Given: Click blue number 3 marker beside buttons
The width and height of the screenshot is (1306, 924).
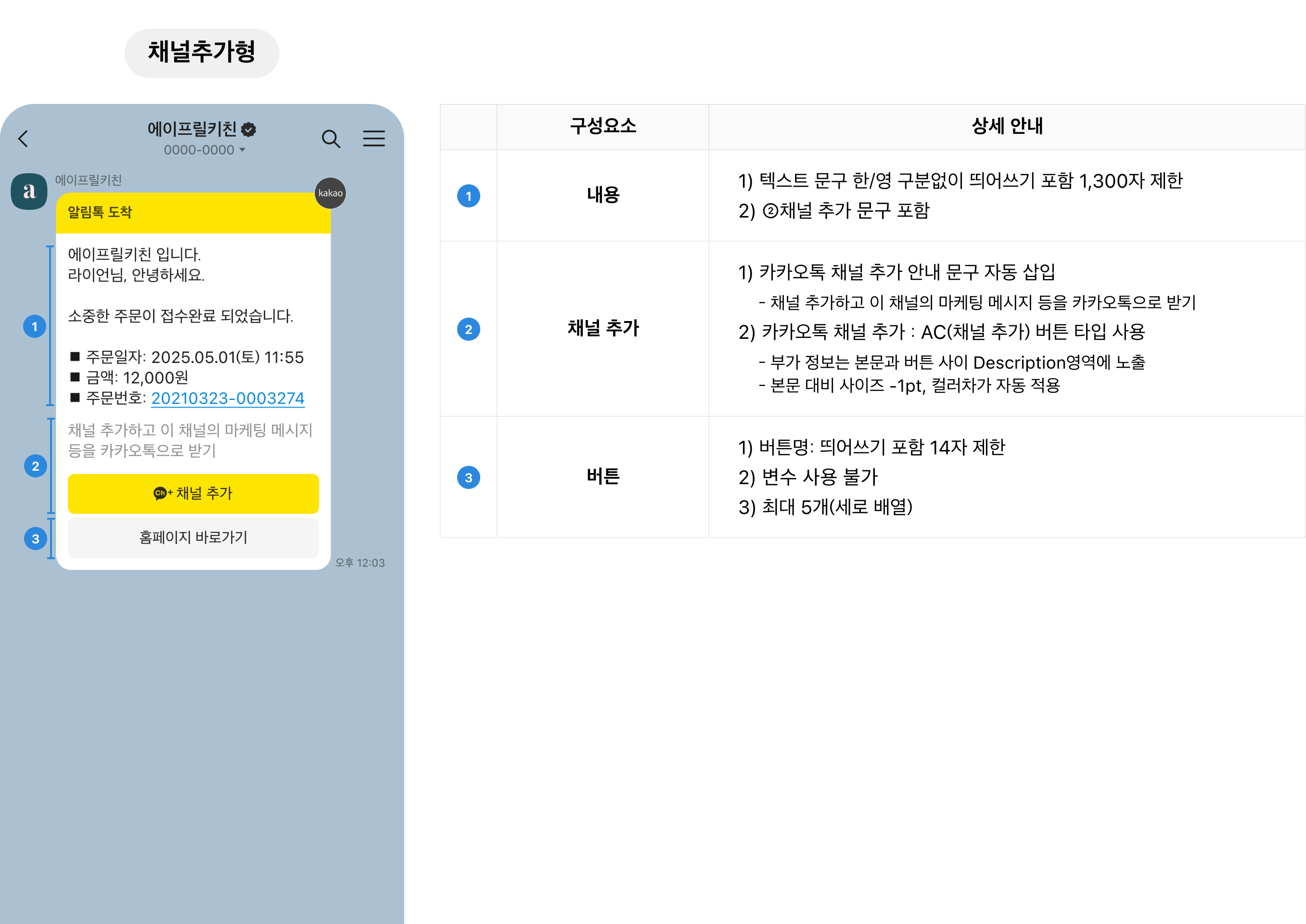Looking at the screenshot, I should point(35,538).
